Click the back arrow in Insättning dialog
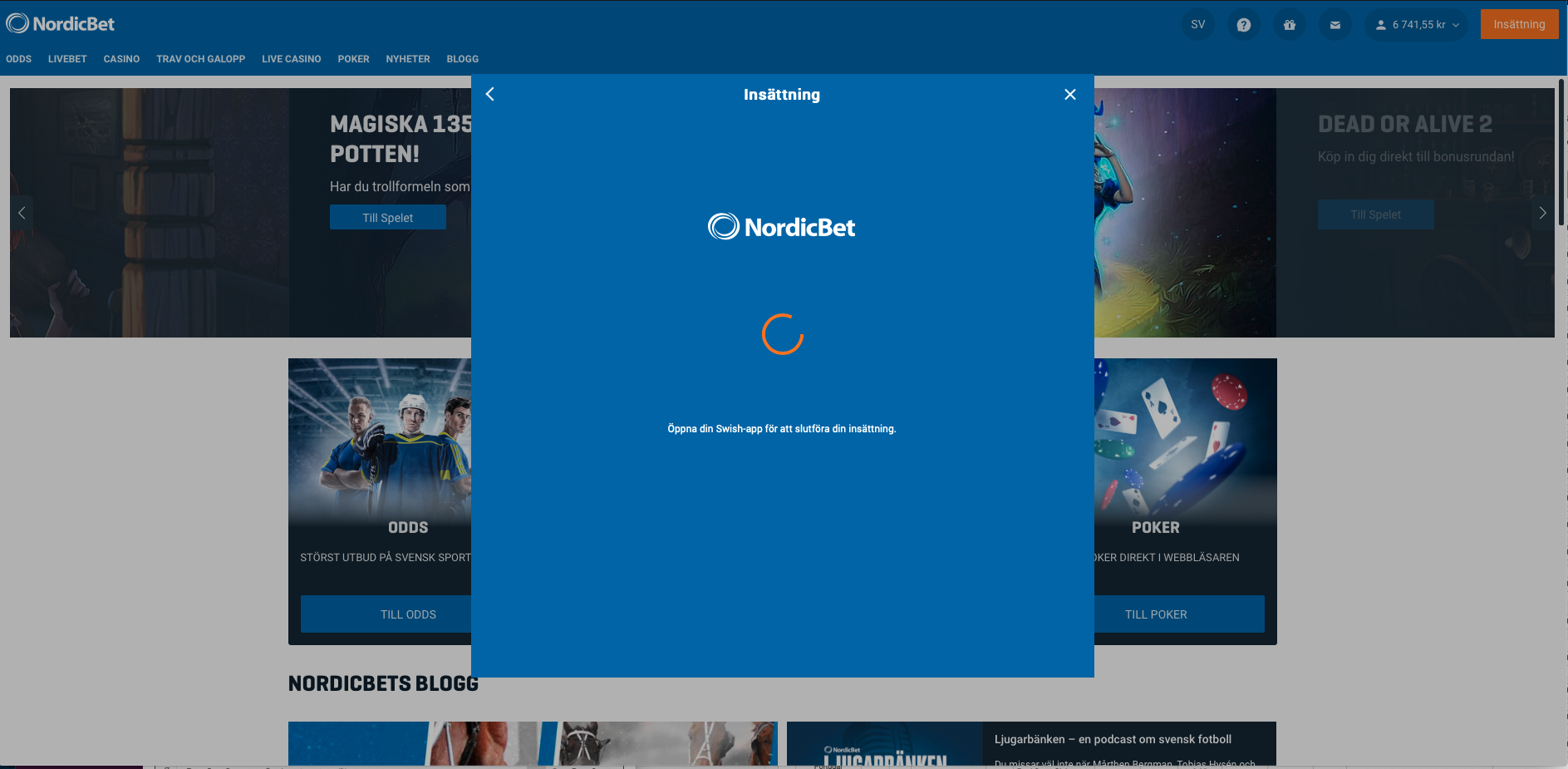This screenshot has width=1568, height=769. 490,95
